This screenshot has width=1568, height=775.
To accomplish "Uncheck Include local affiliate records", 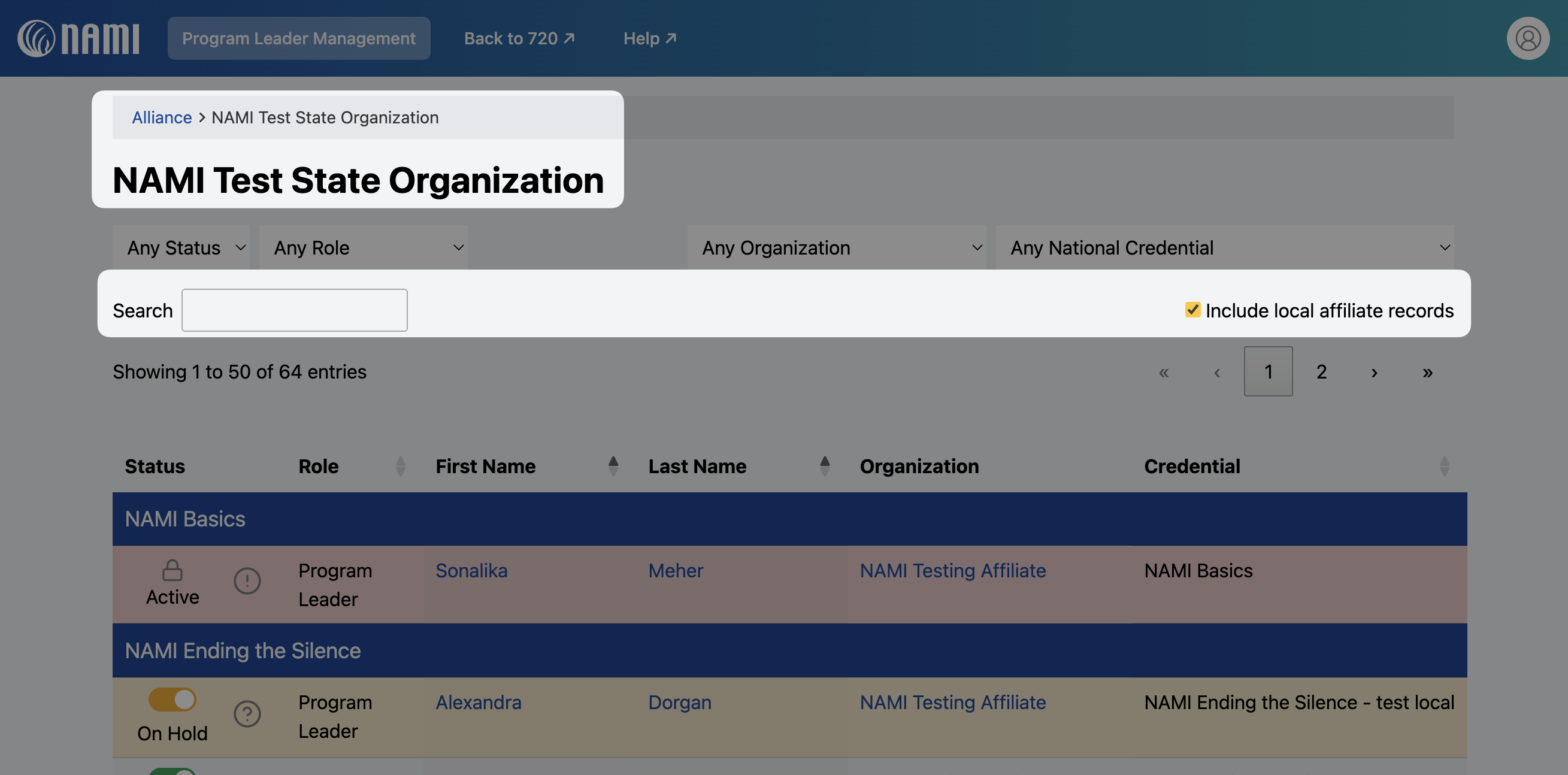I will [1192, 310].
